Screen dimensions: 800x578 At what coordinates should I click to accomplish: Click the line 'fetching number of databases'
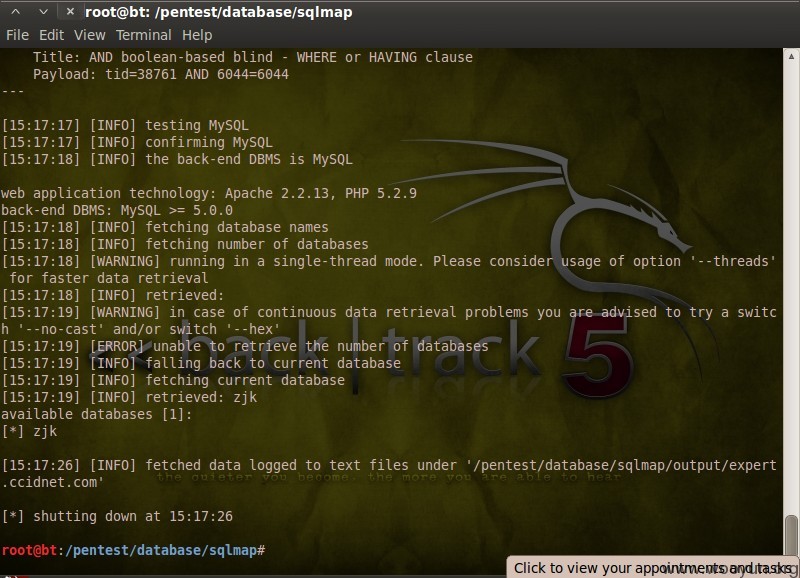(185, 244)
